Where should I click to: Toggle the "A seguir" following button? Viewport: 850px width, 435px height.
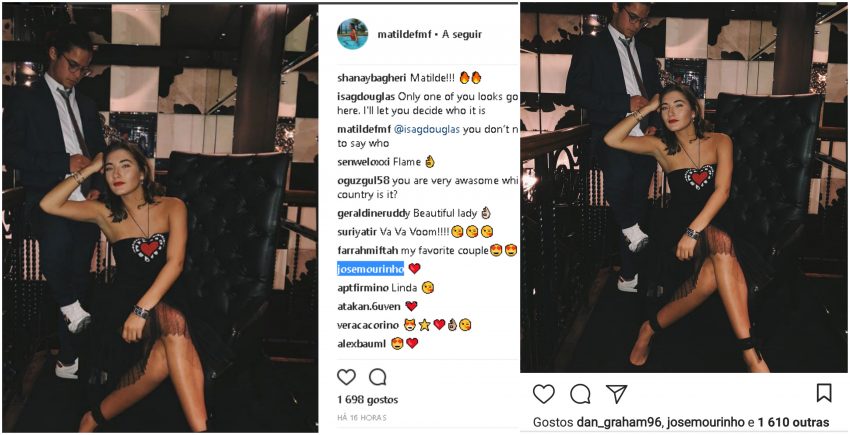click(462, 33)
